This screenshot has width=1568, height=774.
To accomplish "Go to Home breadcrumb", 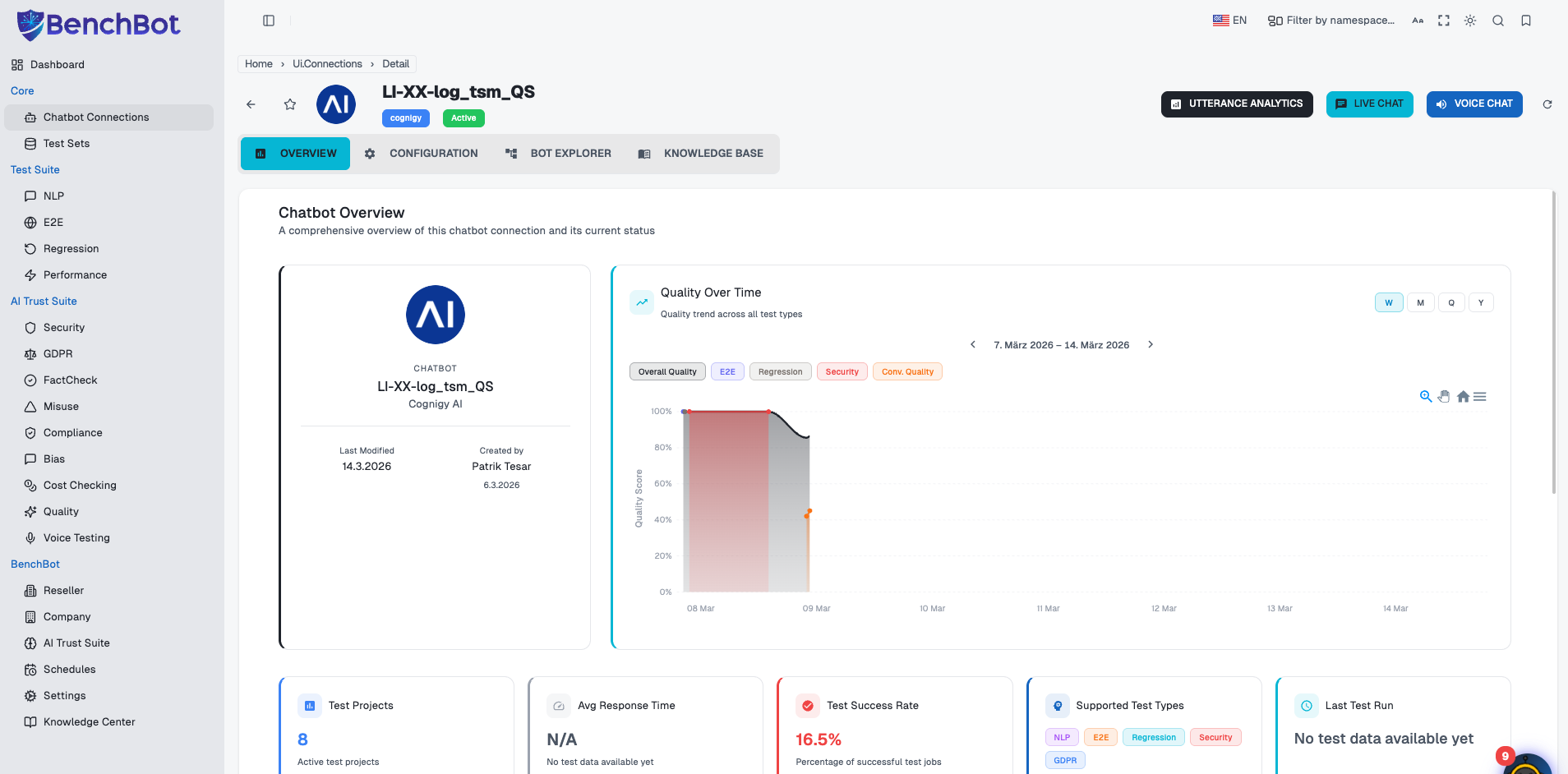I will (x=259, y=63).
